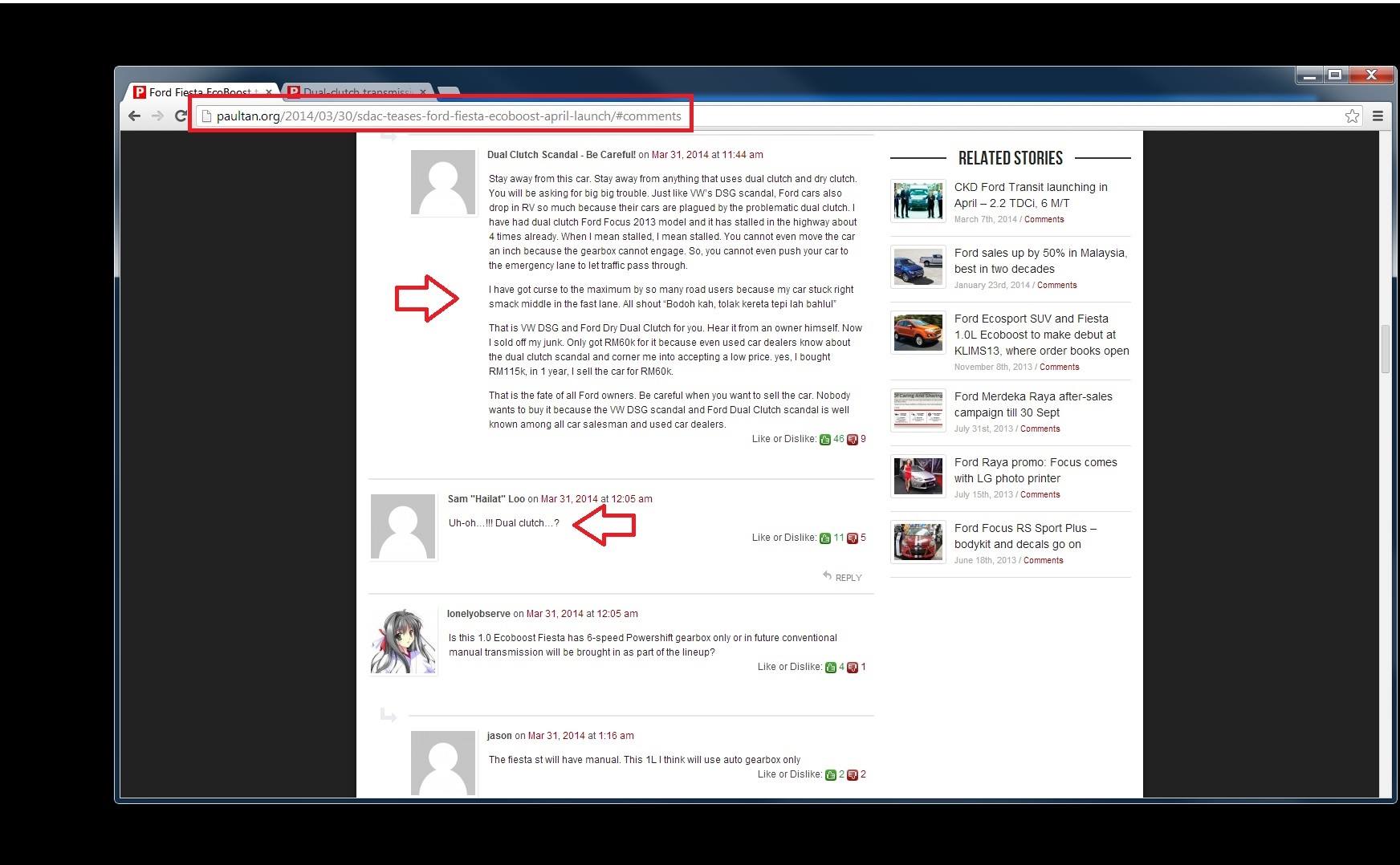Open the Mar 31, 2014 at 12:05 am link by Sam

tap(596, 499)
